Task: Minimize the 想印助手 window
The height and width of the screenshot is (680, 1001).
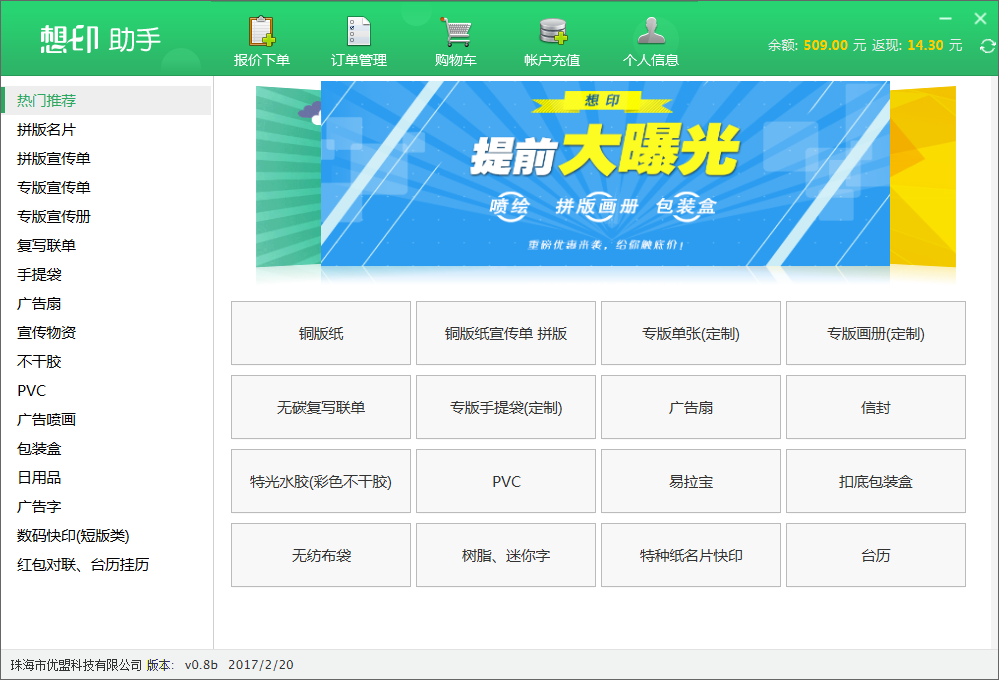Action: click(945, 19)
